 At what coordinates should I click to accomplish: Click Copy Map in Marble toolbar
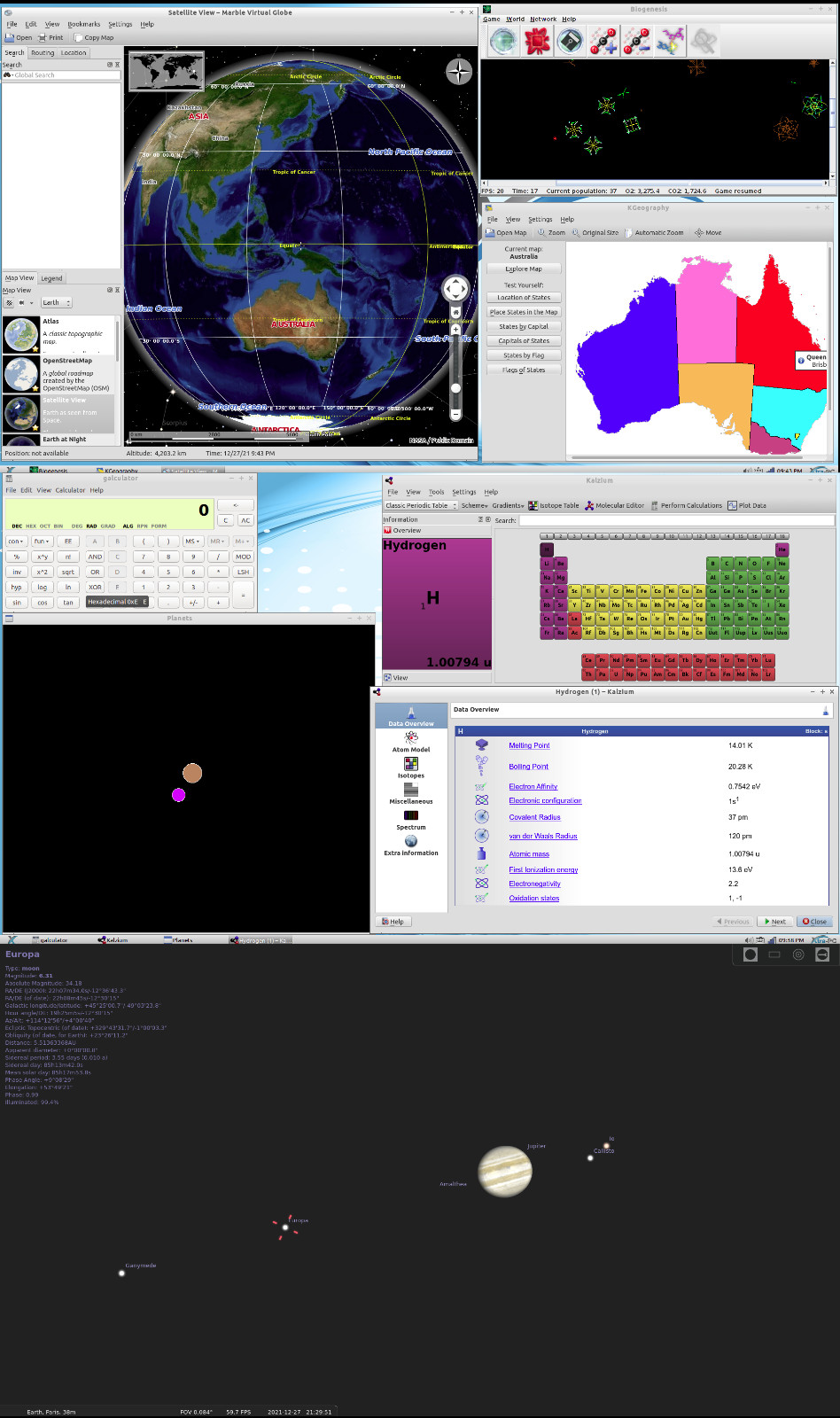click(94, 38)
